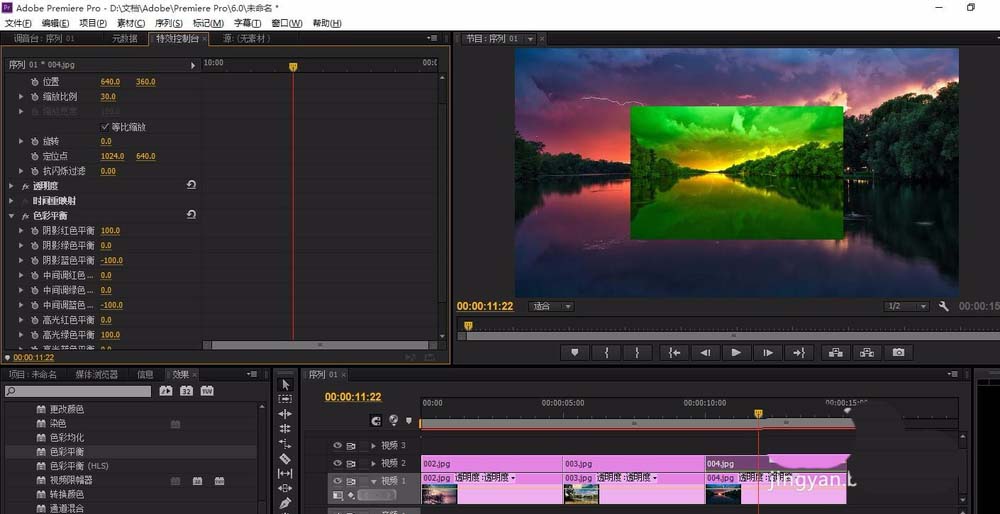Click the effects panel search field
1000x514 pixels.
(78, 391)
